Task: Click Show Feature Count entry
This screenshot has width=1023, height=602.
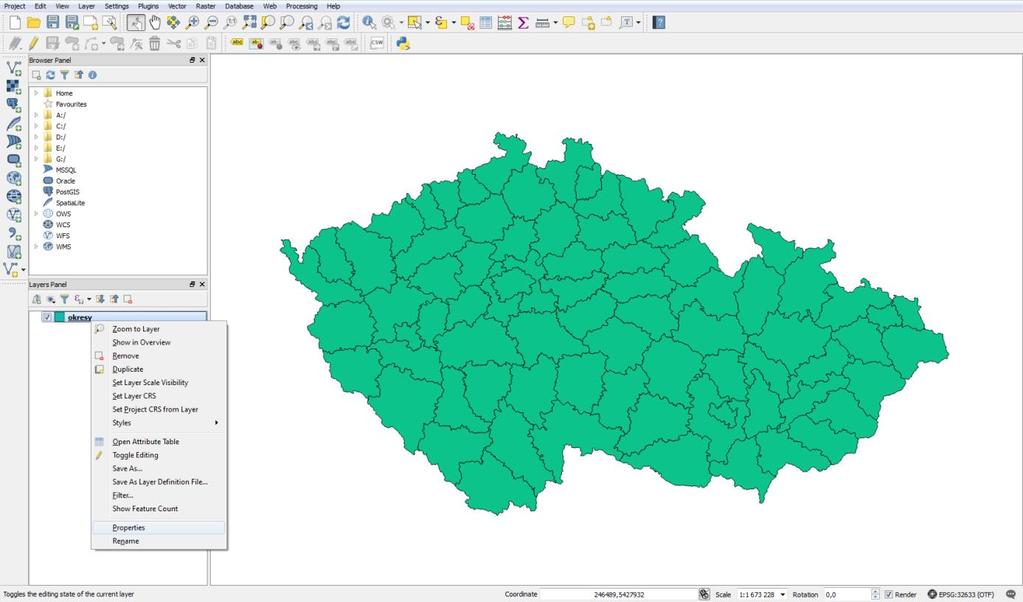Action: 159,509
